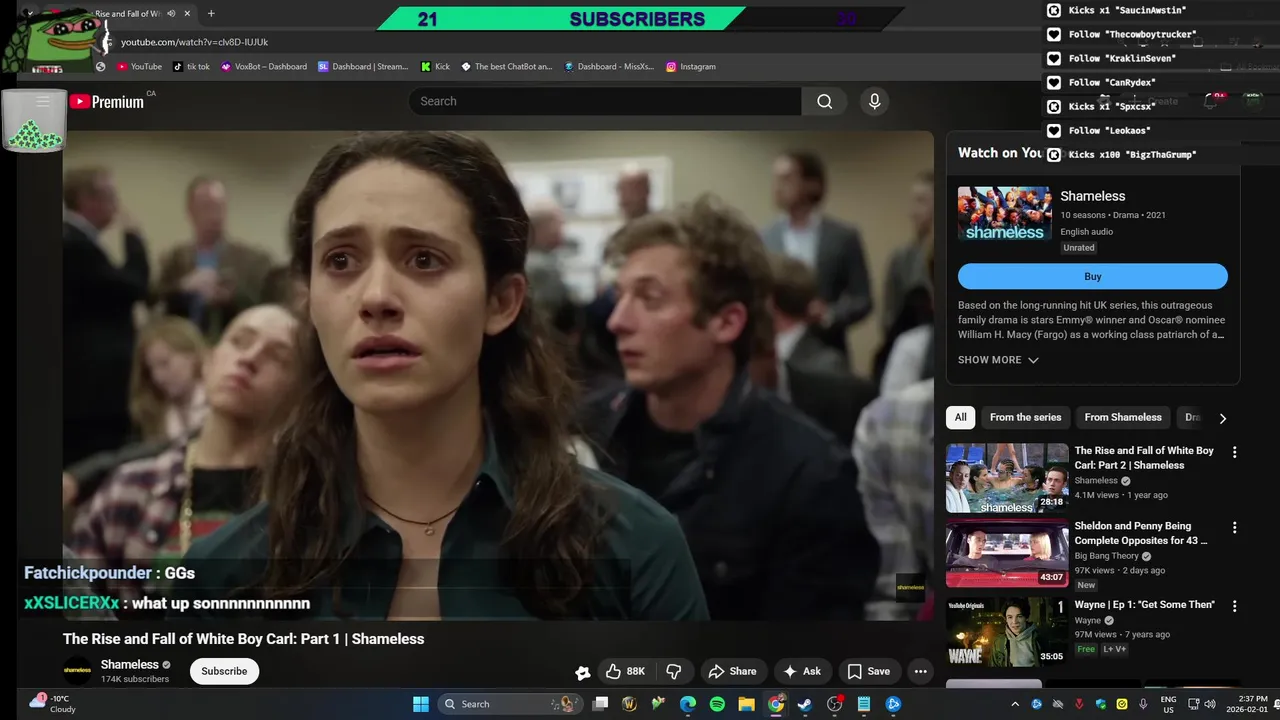1280x720 pixels.
Task: Click the system tray microphone icon
Action: coord(1143,704)
